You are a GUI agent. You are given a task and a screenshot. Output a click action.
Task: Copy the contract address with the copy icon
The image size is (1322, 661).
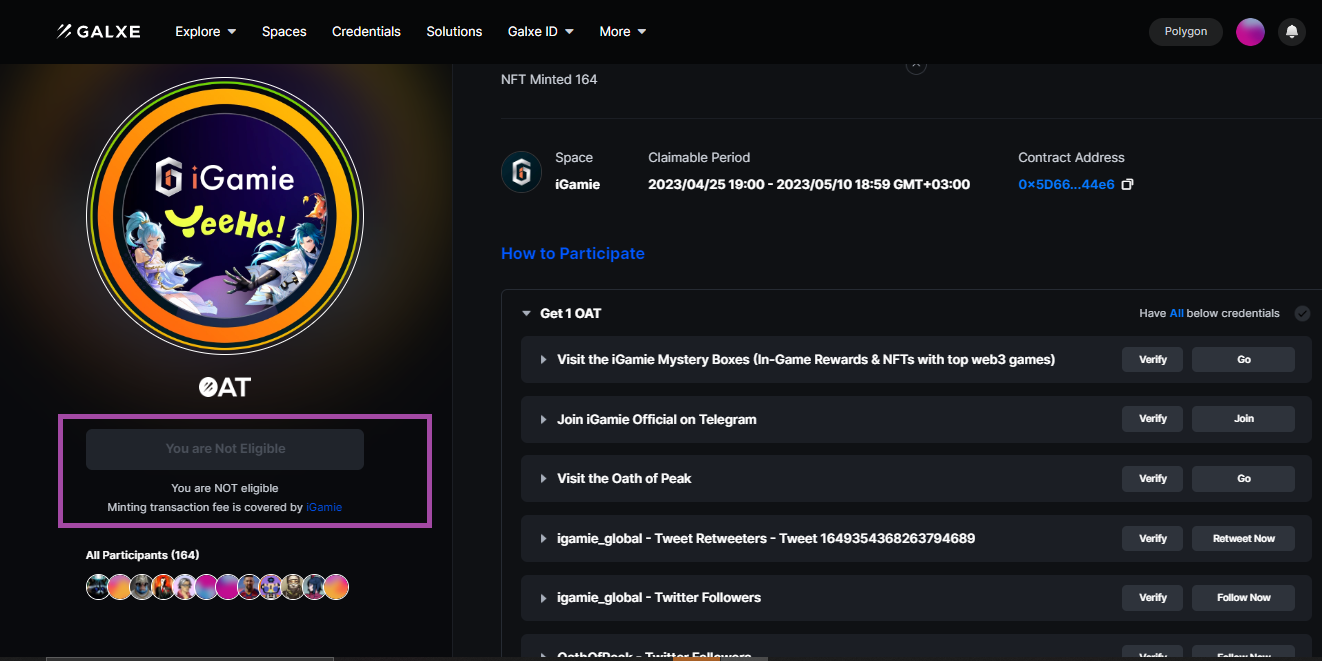1128,185
